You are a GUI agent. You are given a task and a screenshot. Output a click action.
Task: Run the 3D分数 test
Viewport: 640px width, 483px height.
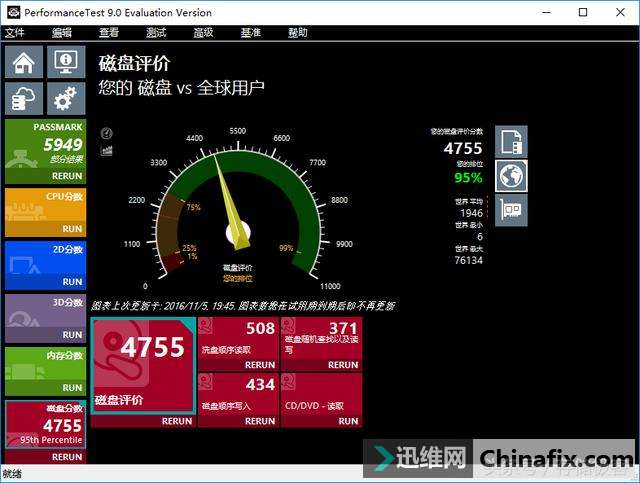click(72, 335)
